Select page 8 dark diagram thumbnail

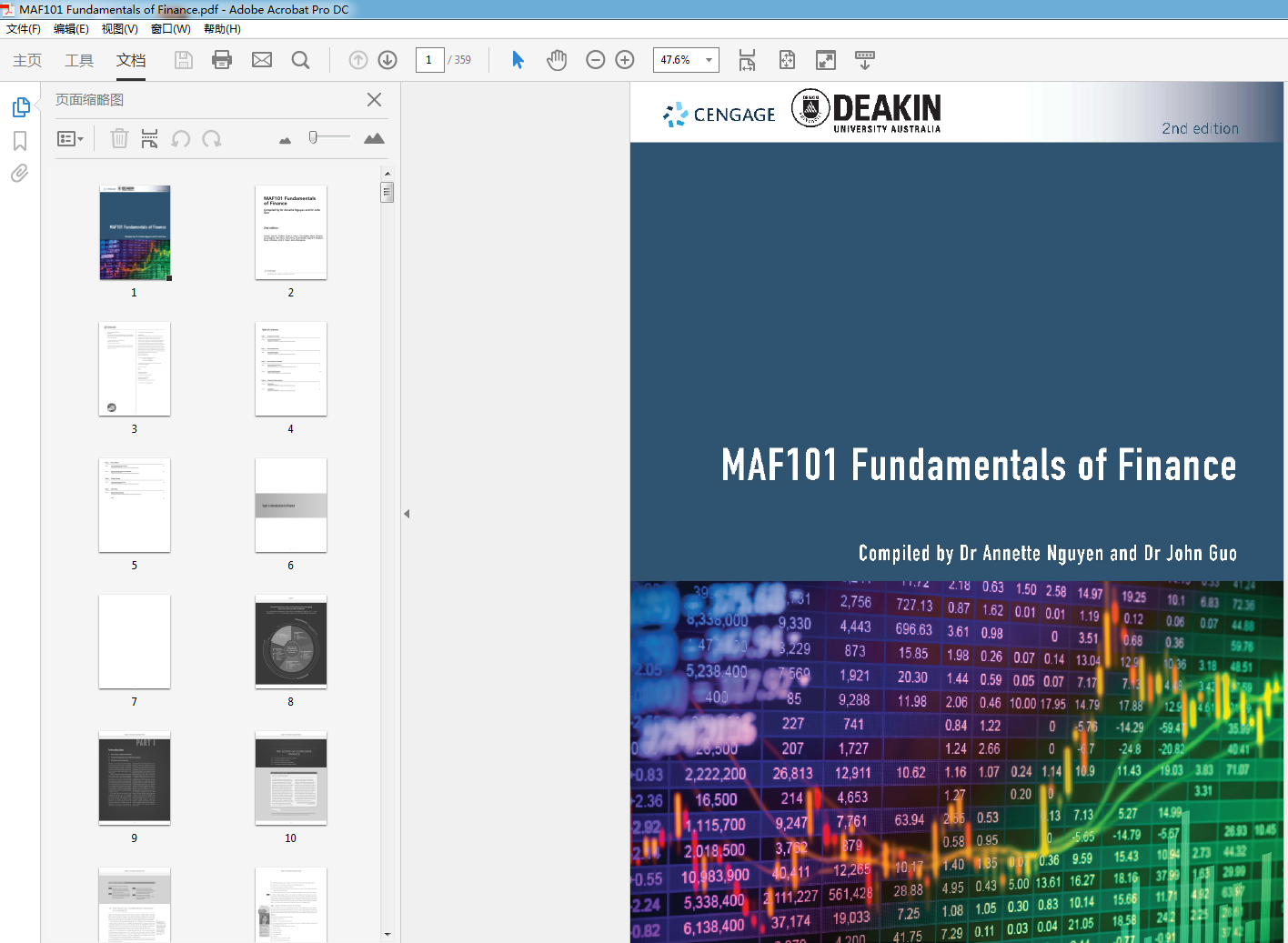291,642
